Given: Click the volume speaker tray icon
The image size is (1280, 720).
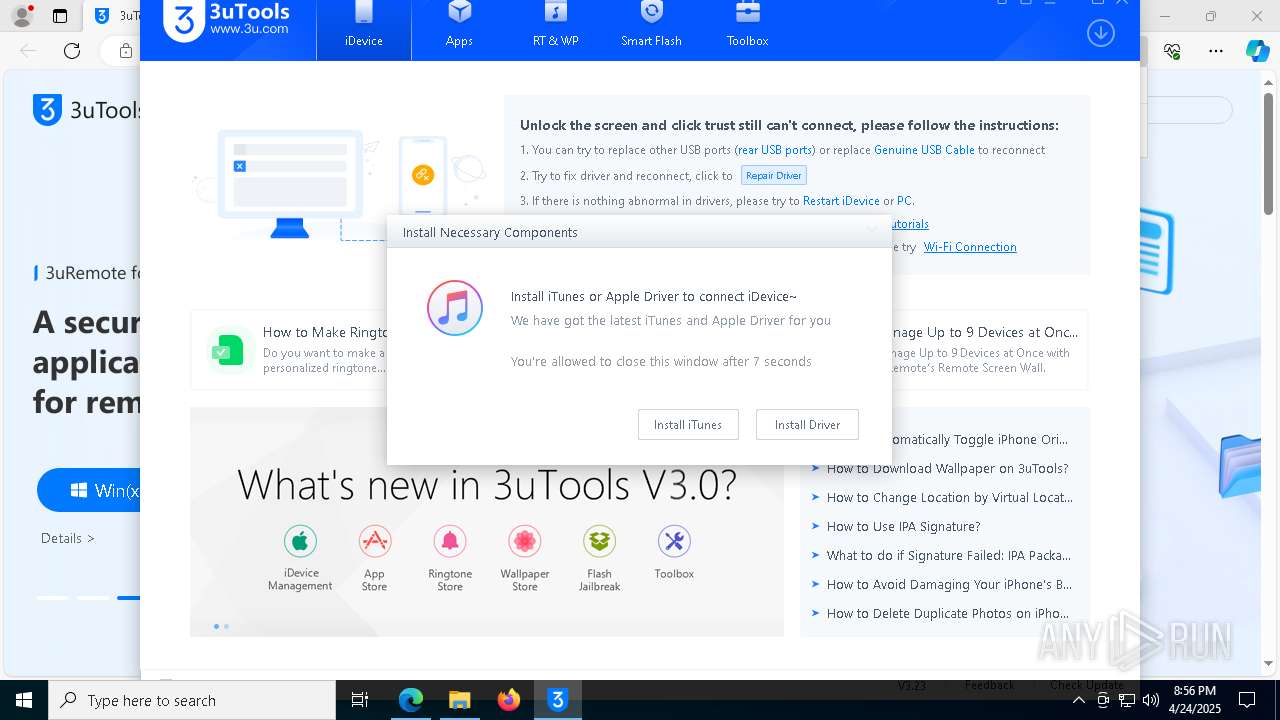Looking at the screenshot, I should (1150, 700).
